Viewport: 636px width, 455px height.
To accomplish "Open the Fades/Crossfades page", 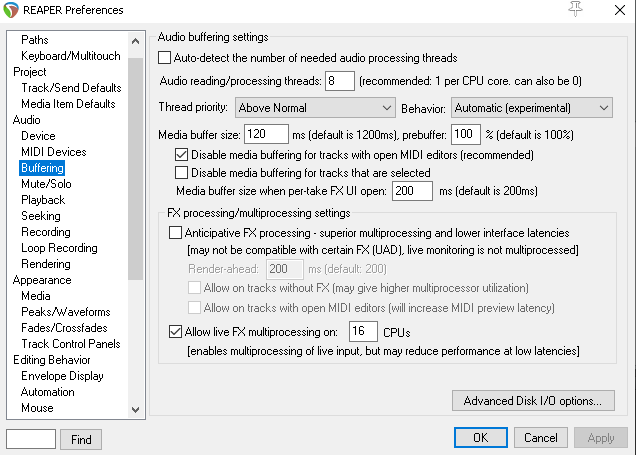I will pyautogui.click(x=64, y=328).
